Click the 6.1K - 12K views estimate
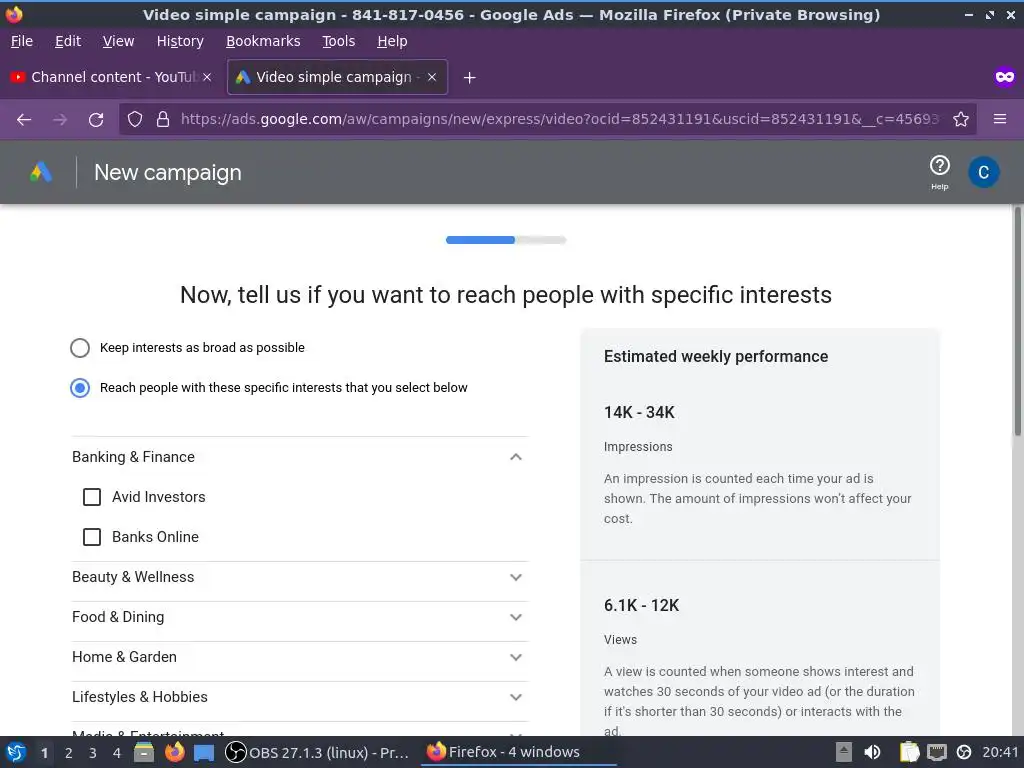The width and height of the screenshot is (1024, 768). tap(641, 605)
